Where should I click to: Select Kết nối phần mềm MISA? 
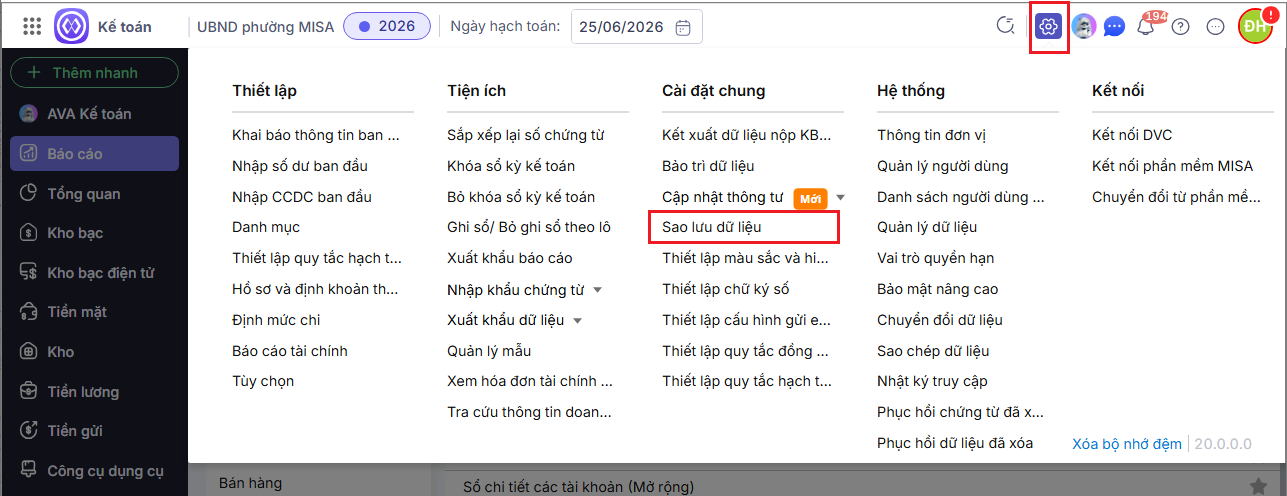1172,166
